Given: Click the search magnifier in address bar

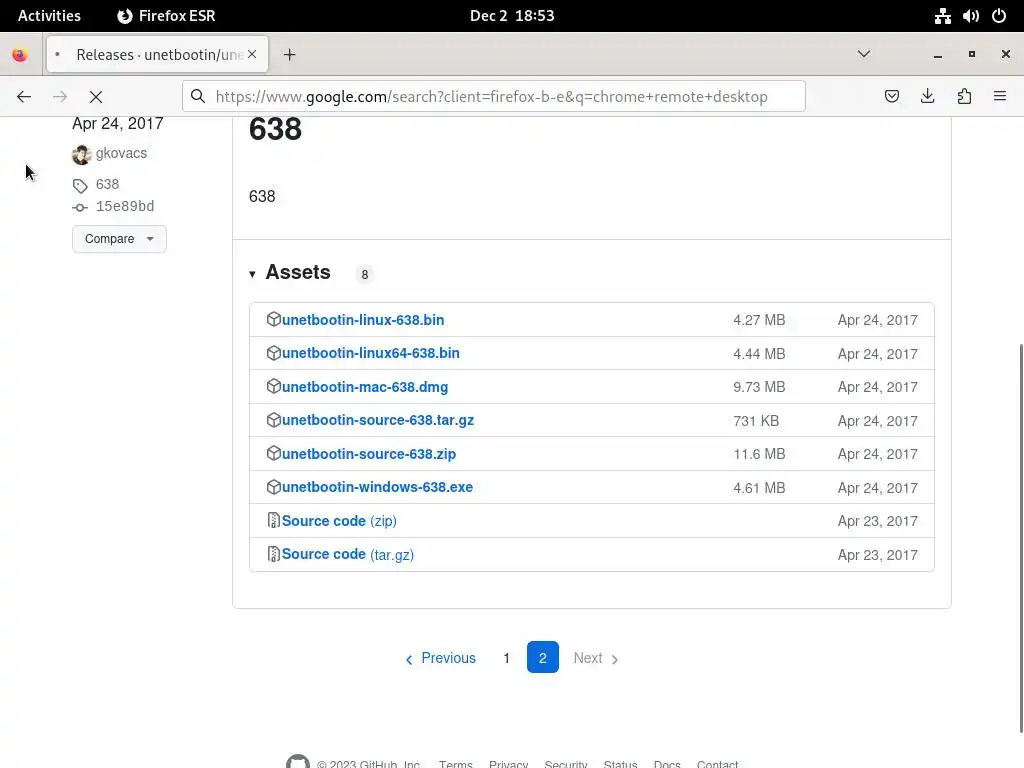Looking at the screenshot, I should 198,97.
